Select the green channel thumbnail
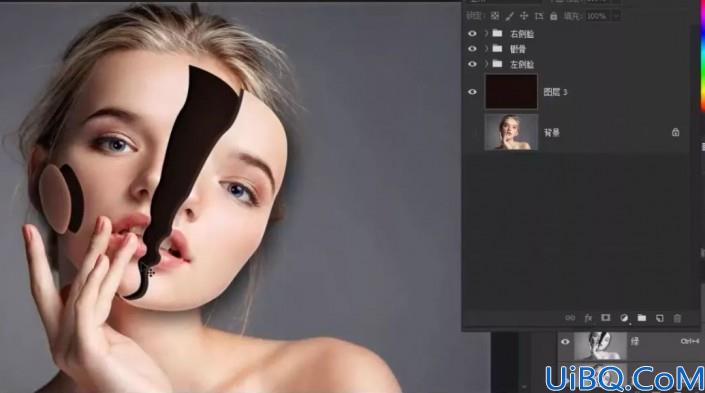This screenshot has width=705, height=393. [600, 346]
